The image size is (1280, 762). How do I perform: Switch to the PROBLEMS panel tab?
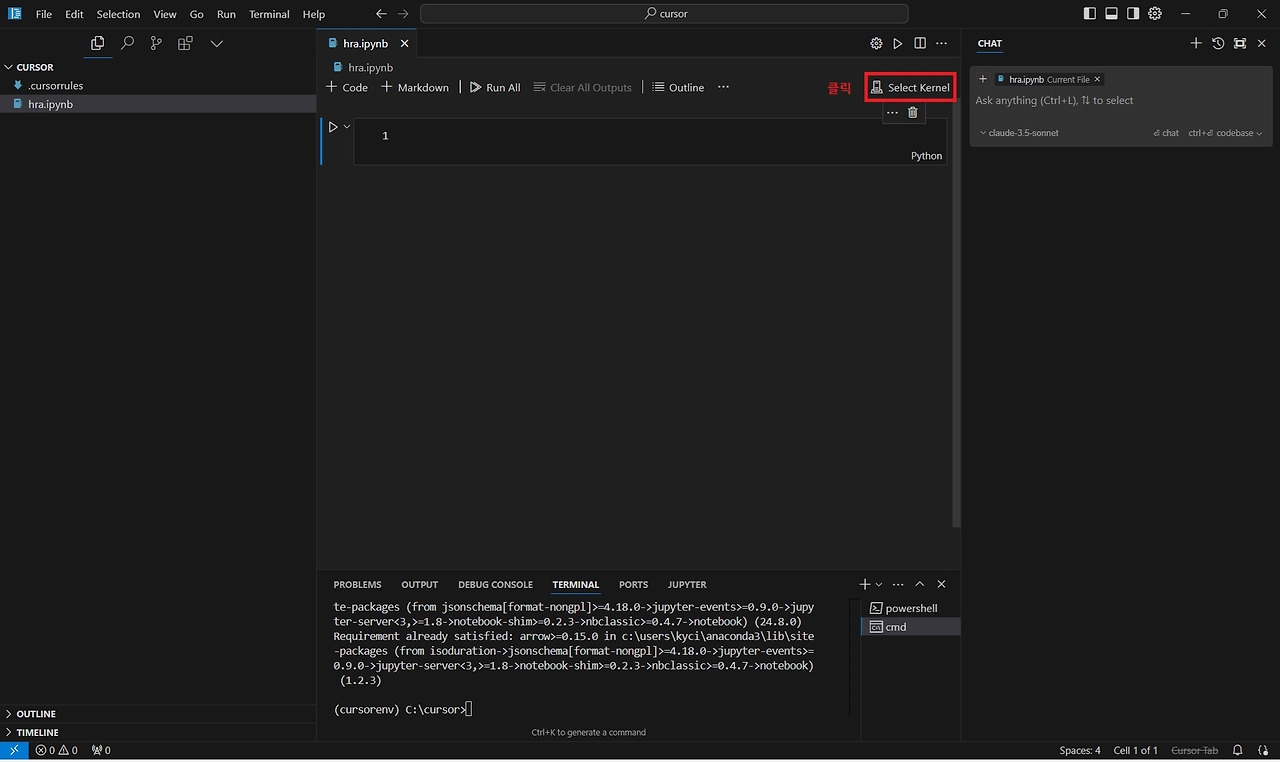pyautogui.click(x=357, y=585)
